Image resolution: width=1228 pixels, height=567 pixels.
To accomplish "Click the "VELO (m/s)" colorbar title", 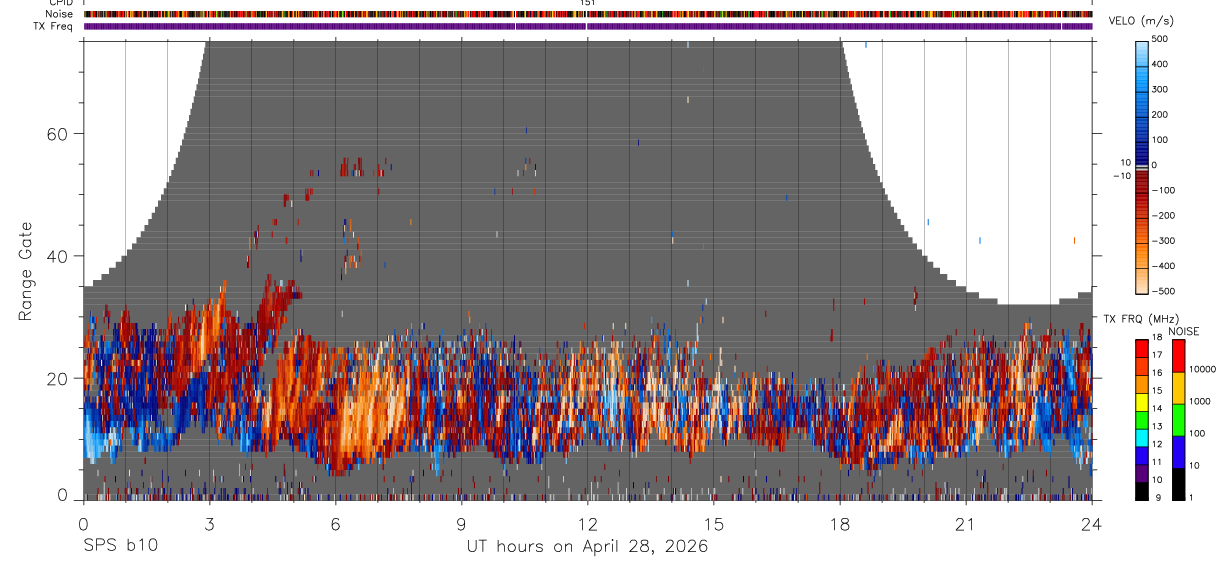I will click(1140, 20).
